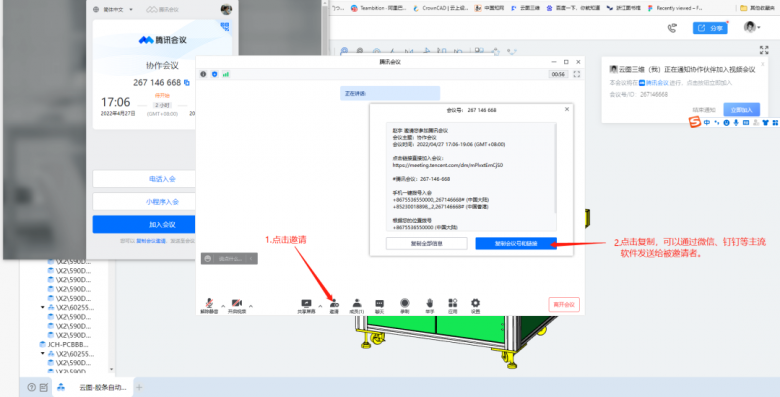
Task: Start recording with the 录制 icon
Action: tap(405, 305)
